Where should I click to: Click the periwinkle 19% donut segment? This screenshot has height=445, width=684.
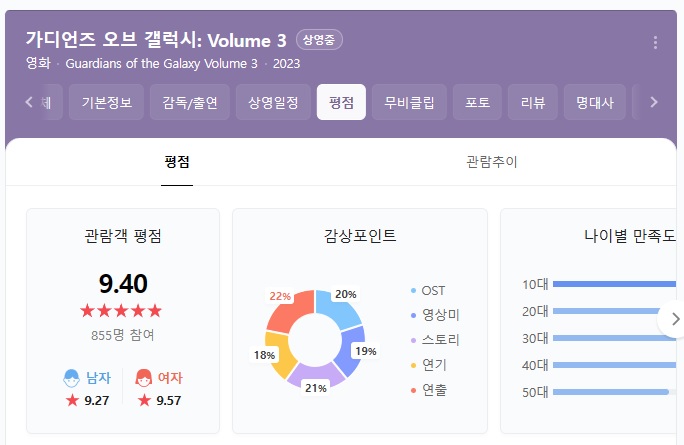tap(350, 350)
